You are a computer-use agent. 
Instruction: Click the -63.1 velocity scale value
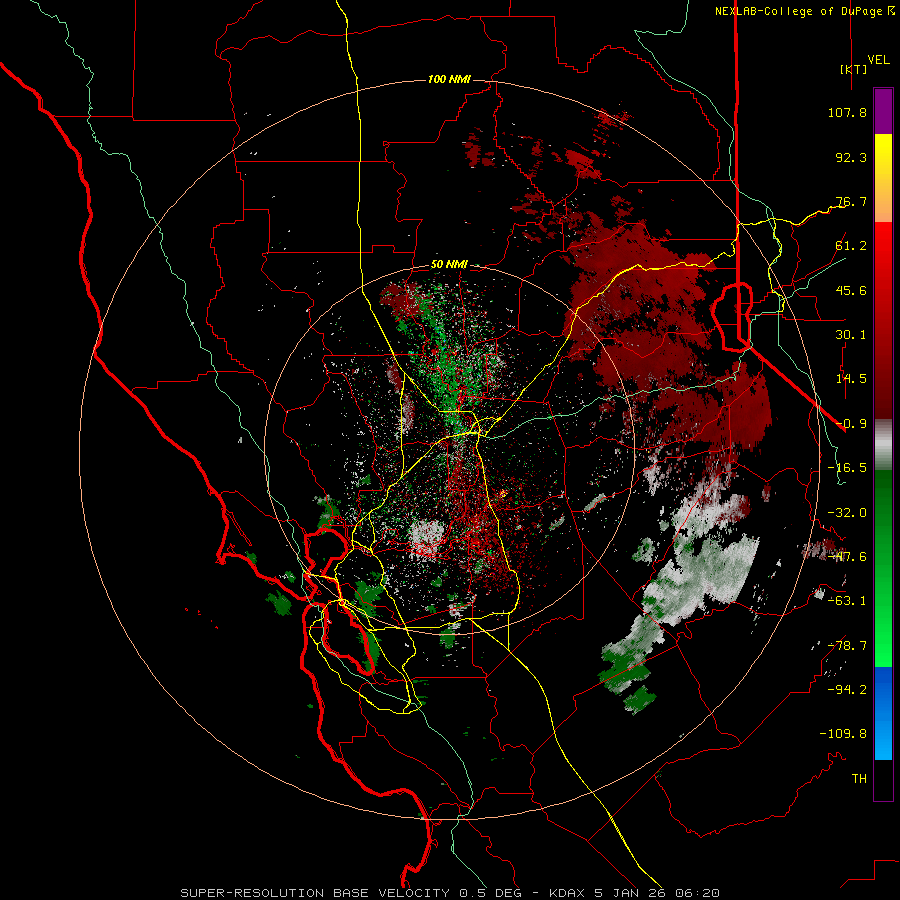847,601
